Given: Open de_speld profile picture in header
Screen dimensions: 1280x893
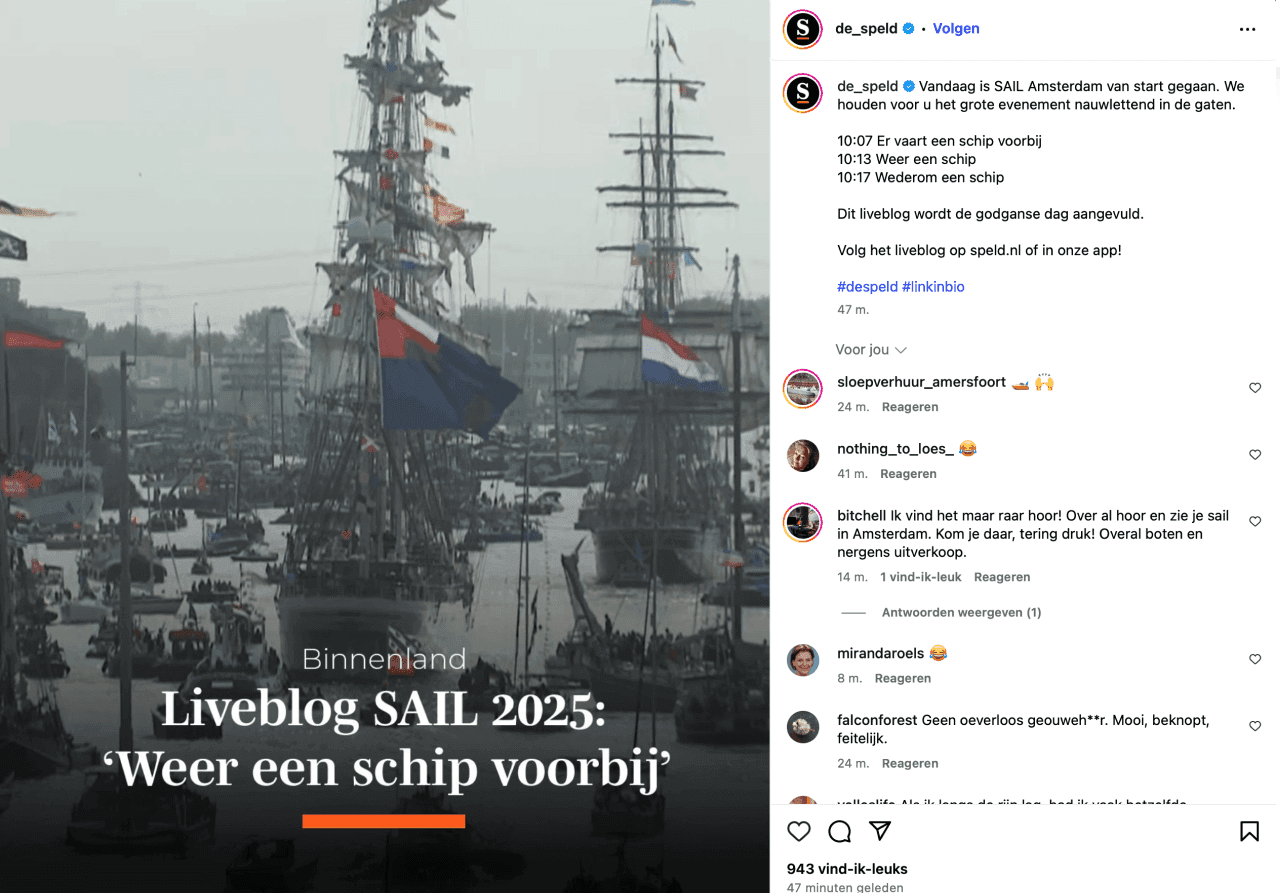Looking at the screenshot, I should coord(803,29).
